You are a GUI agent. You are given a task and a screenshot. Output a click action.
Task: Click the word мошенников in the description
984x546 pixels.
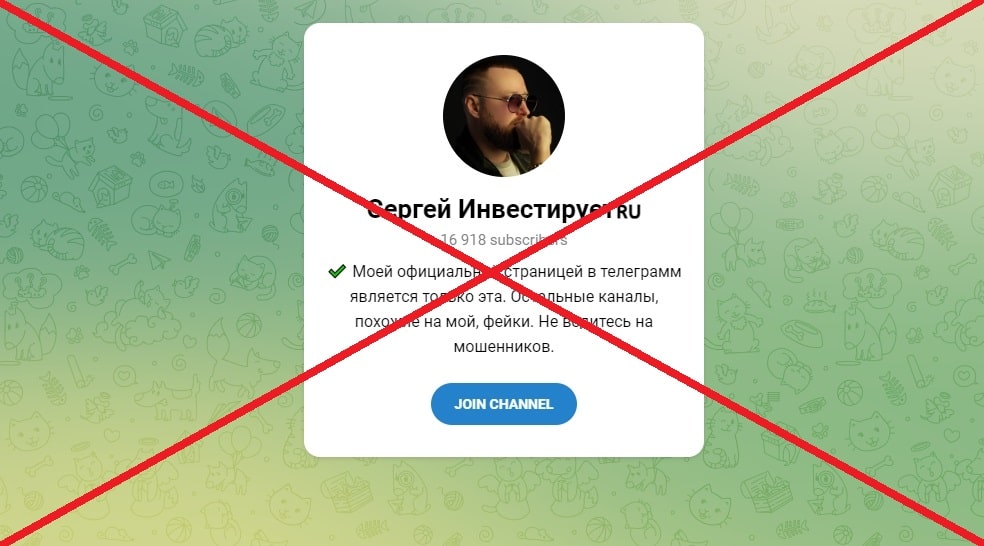tap(503, 346)
